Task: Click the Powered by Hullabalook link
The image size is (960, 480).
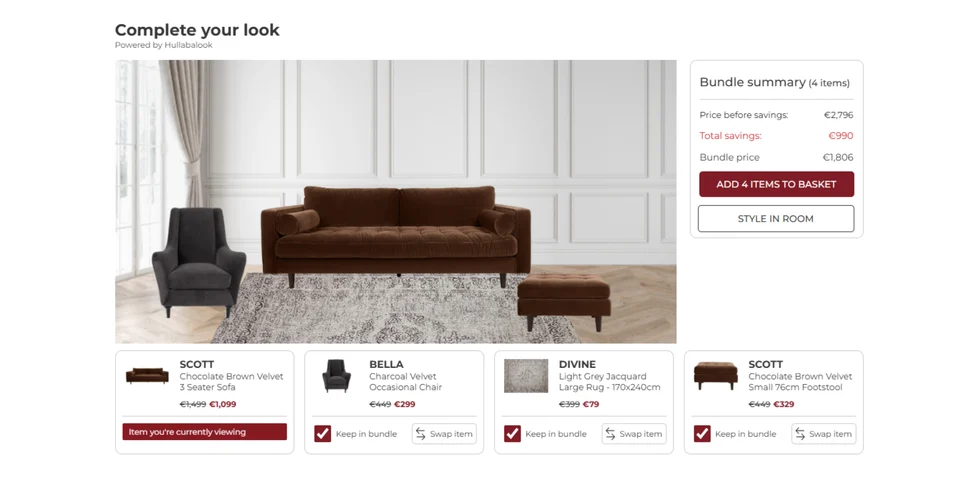Action: 164,45
